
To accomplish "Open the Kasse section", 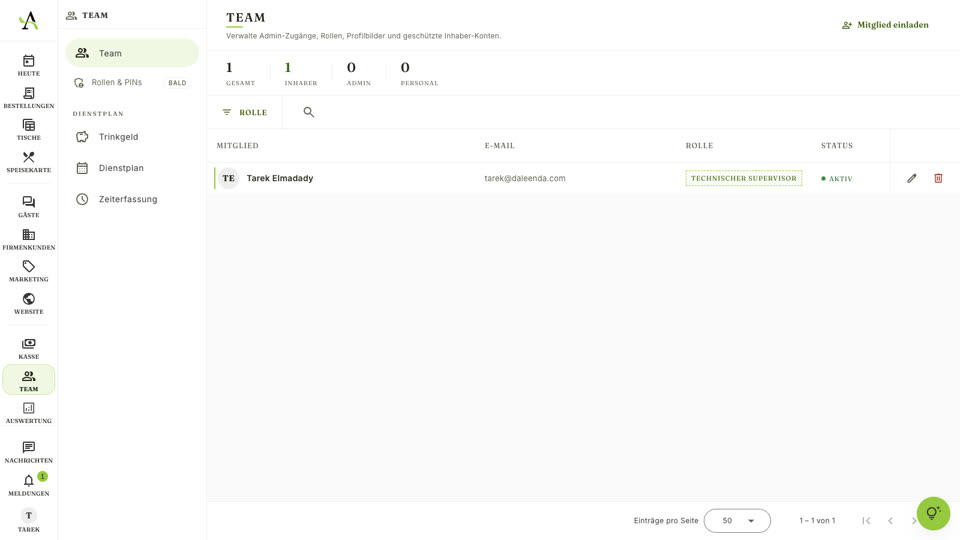I will (x=29, y=348).
